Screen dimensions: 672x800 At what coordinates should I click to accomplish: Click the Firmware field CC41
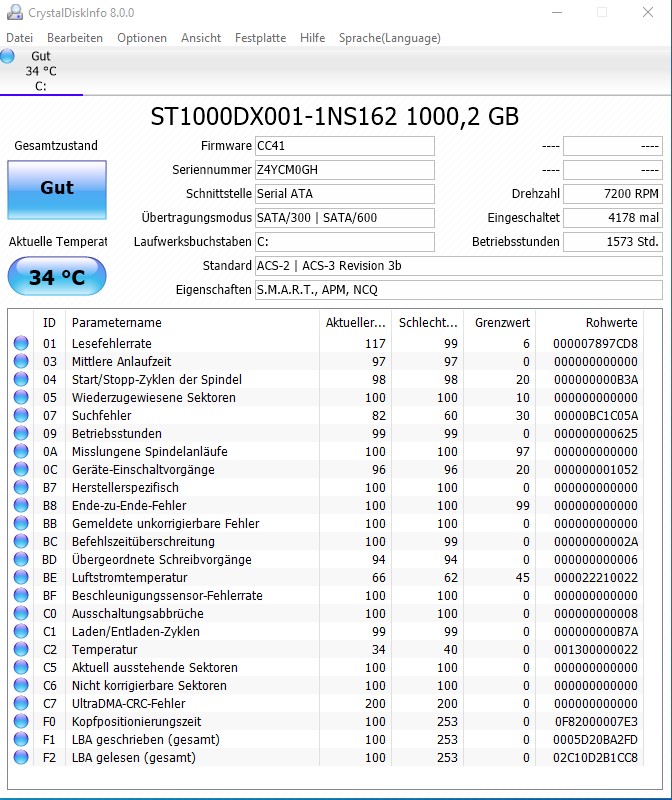(345, 146)
